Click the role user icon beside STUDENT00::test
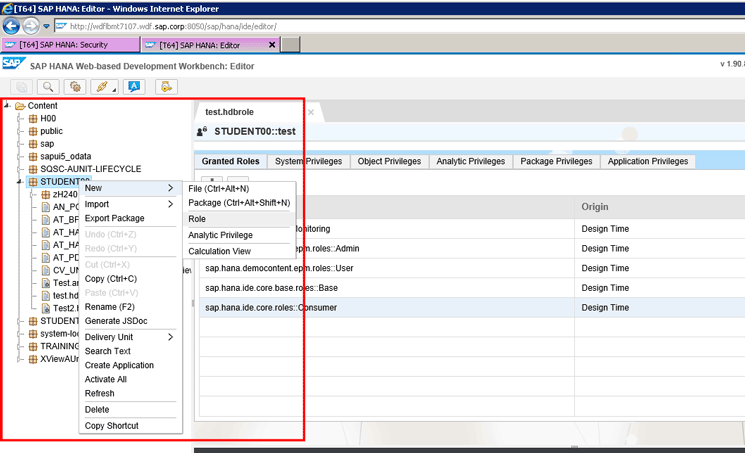The image size is (745, 453). (202, 132)
